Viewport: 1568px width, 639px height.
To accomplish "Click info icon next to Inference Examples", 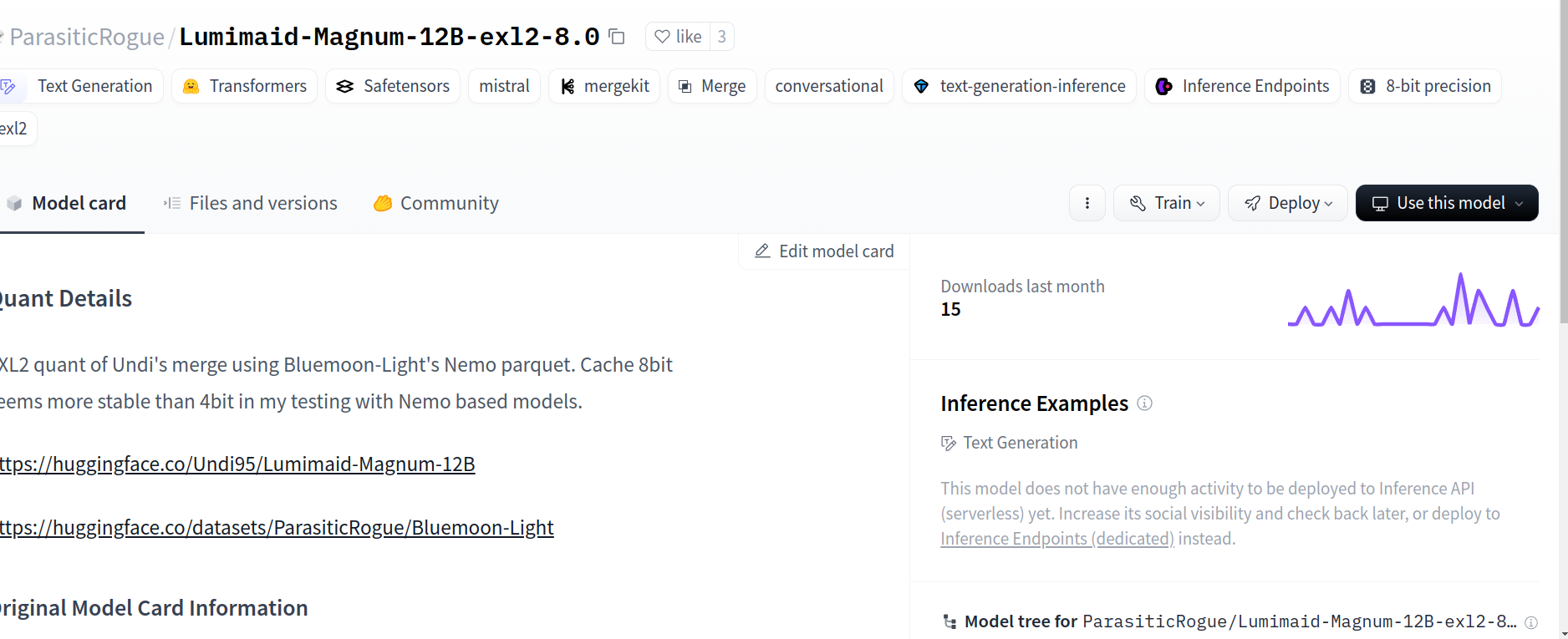I will 1145,403.
